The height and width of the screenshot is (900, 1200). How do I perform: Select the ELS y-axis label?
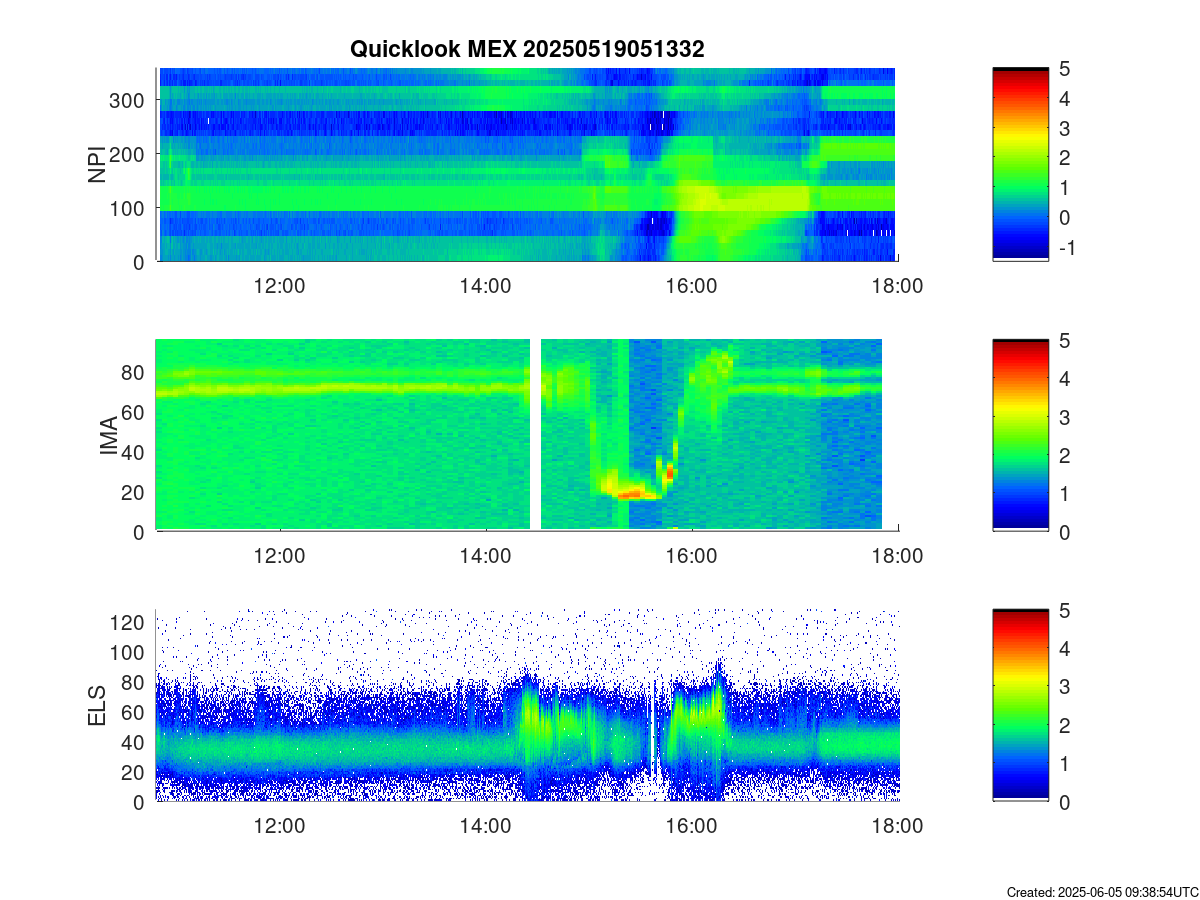[x=97, y=706]
